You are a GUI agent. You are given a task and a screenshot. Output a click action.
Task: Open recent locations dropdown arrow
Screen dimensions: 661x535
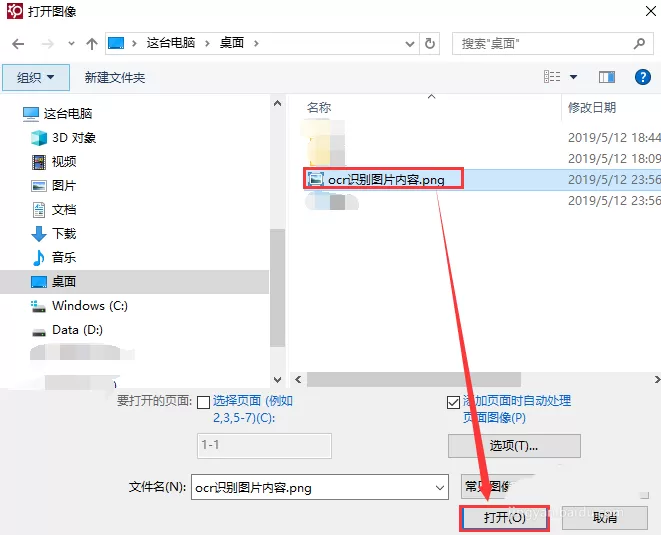coord(71,43)
